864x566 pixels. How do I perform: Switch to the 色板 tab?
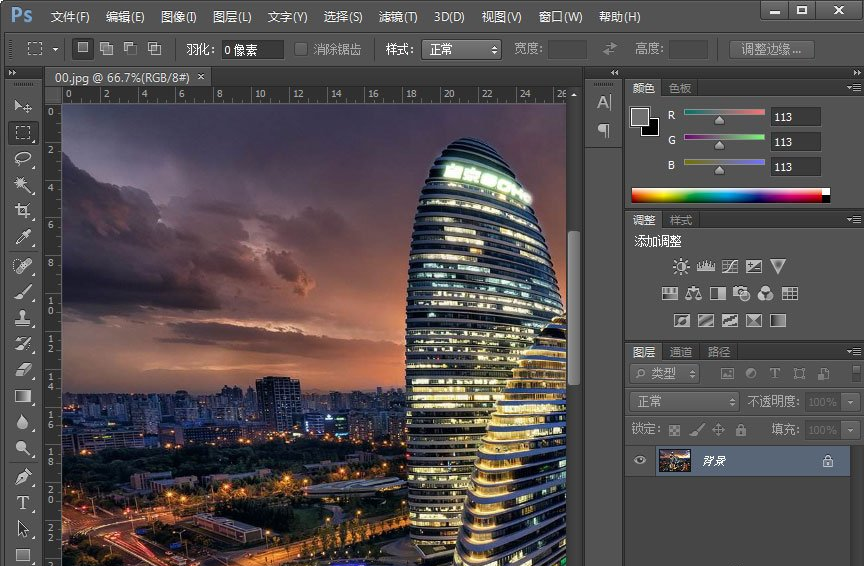680,88
